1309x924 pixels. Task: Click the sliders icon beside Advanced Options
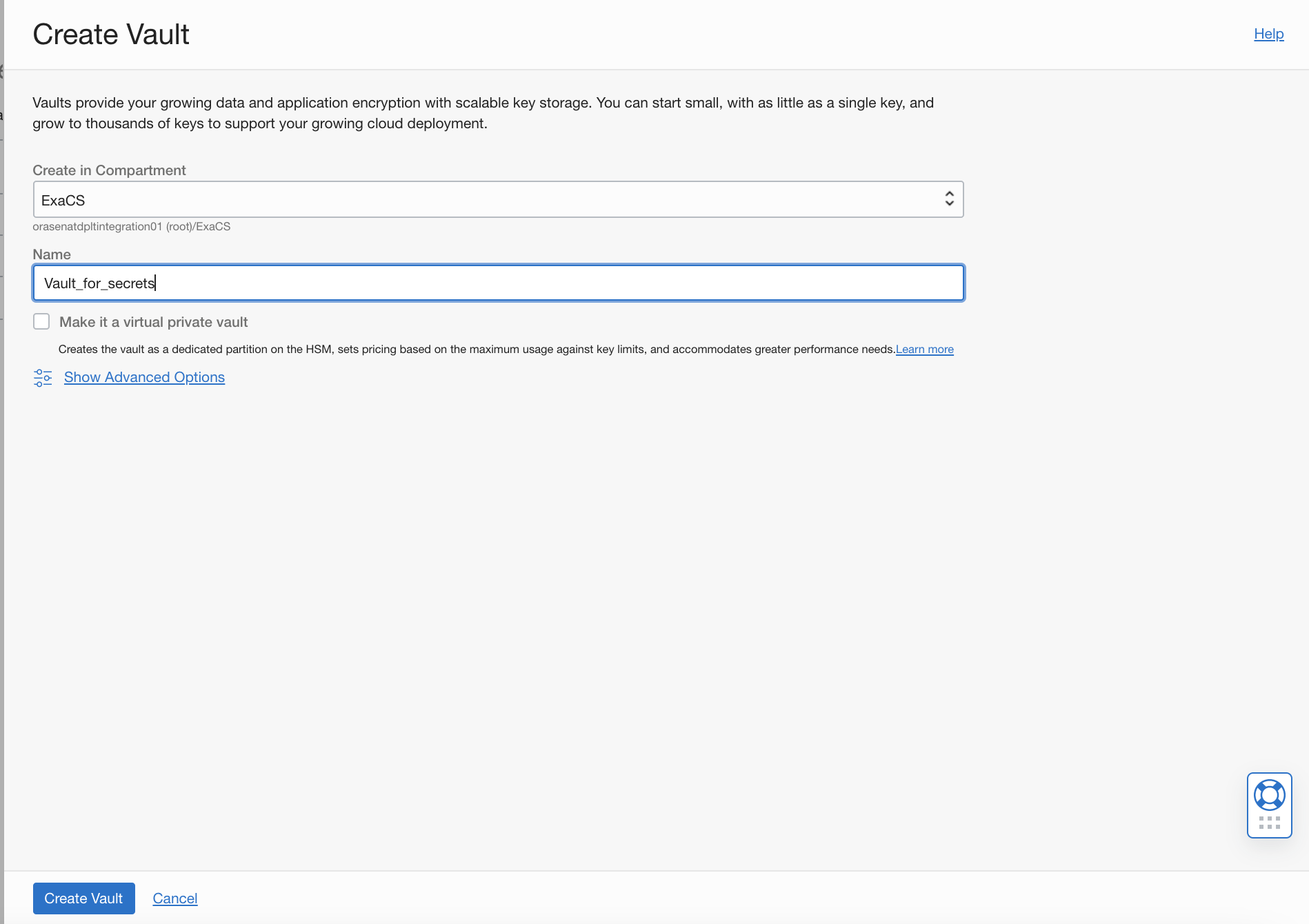tap(43, 378)
